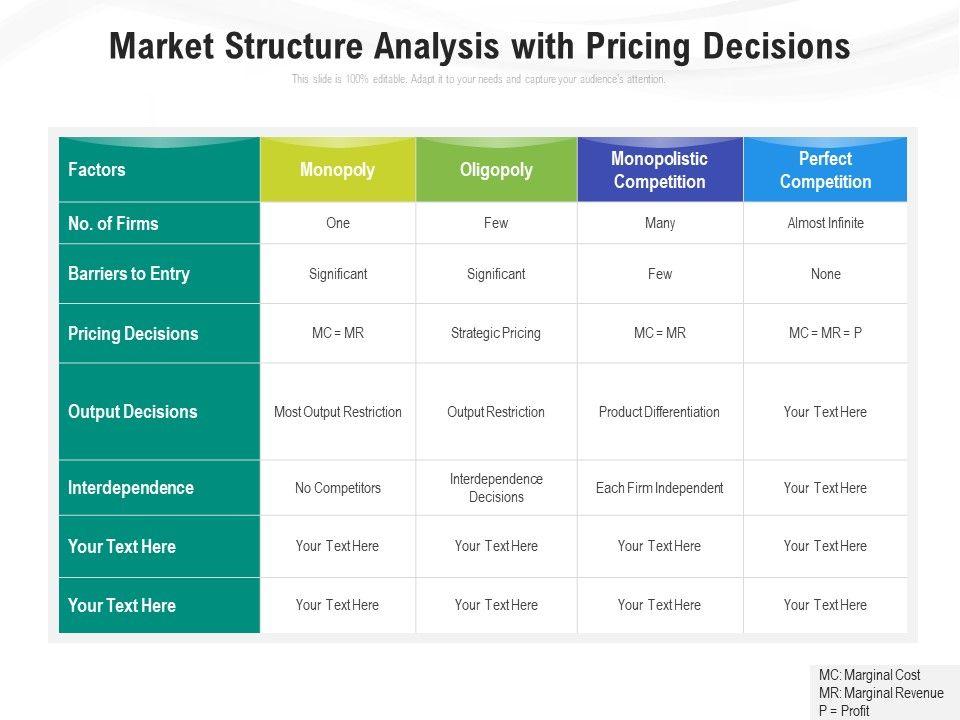
Task: Click the slide title about Market Structure Analysis
Action: point(480,47)
